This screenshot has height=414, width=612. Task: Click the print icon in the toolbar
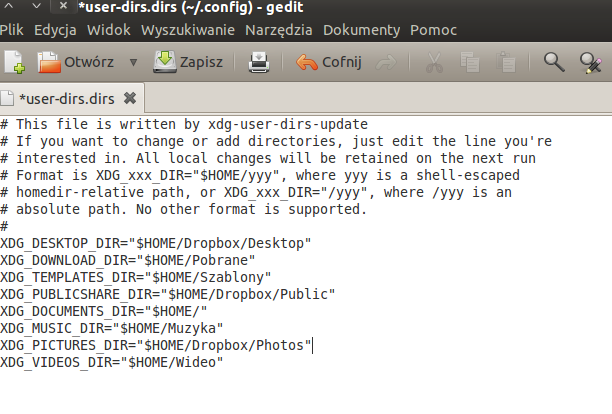coord(259,62)
